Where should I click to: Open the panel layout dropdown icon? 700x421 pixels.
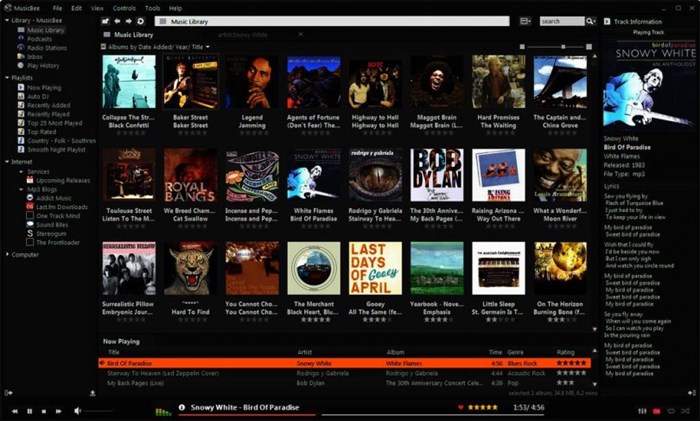click(525, 21)
